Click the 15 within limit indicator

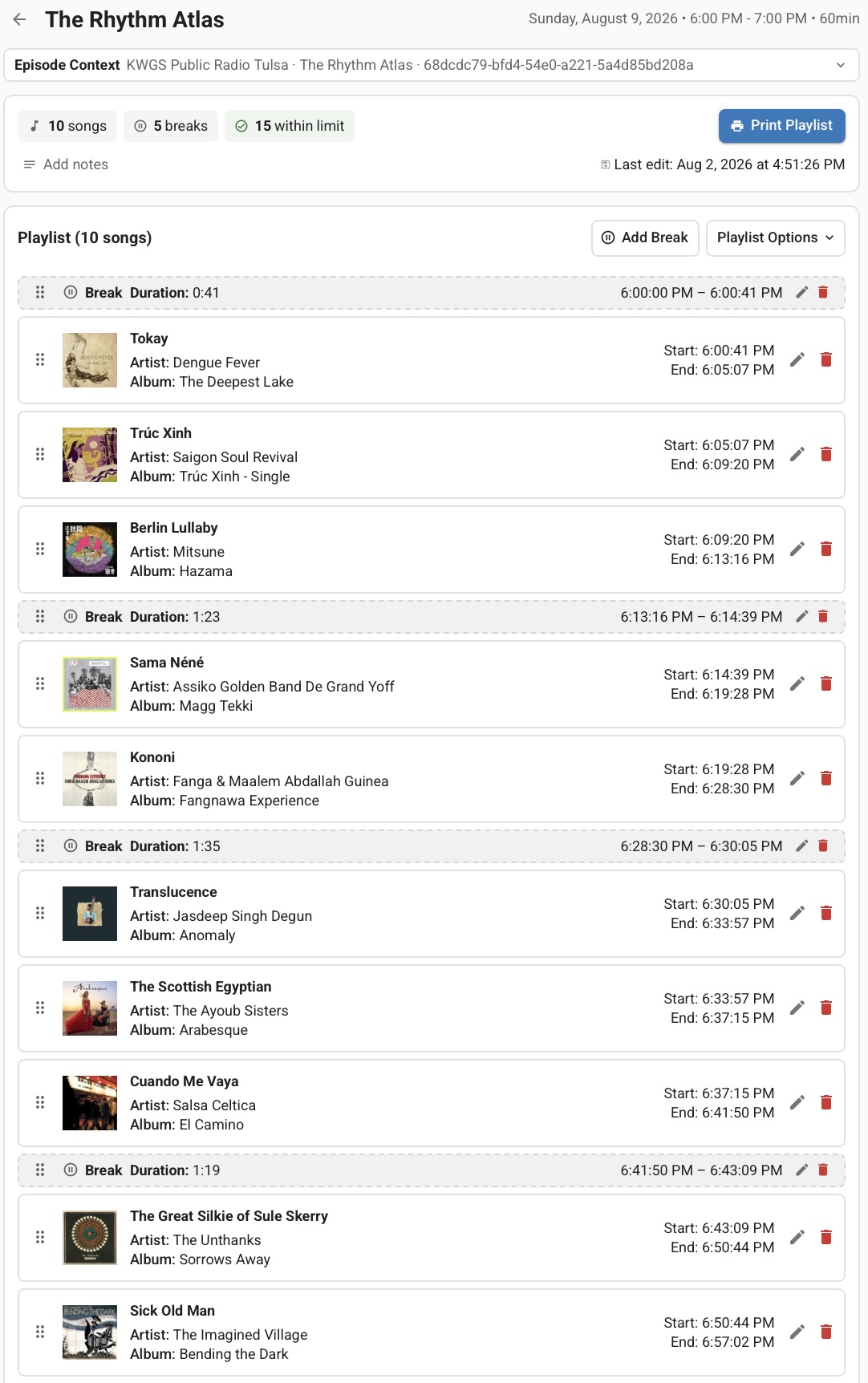point(290,126)
